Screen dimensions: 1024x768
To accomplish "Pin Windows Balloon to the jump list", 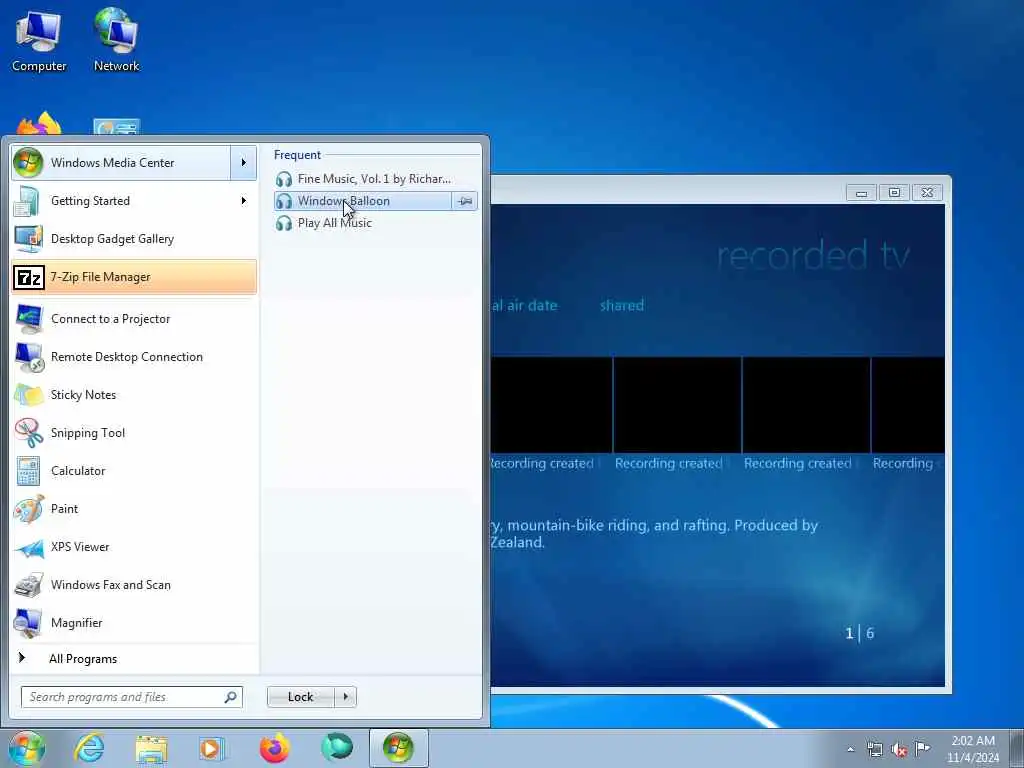I will coord(464,201).
